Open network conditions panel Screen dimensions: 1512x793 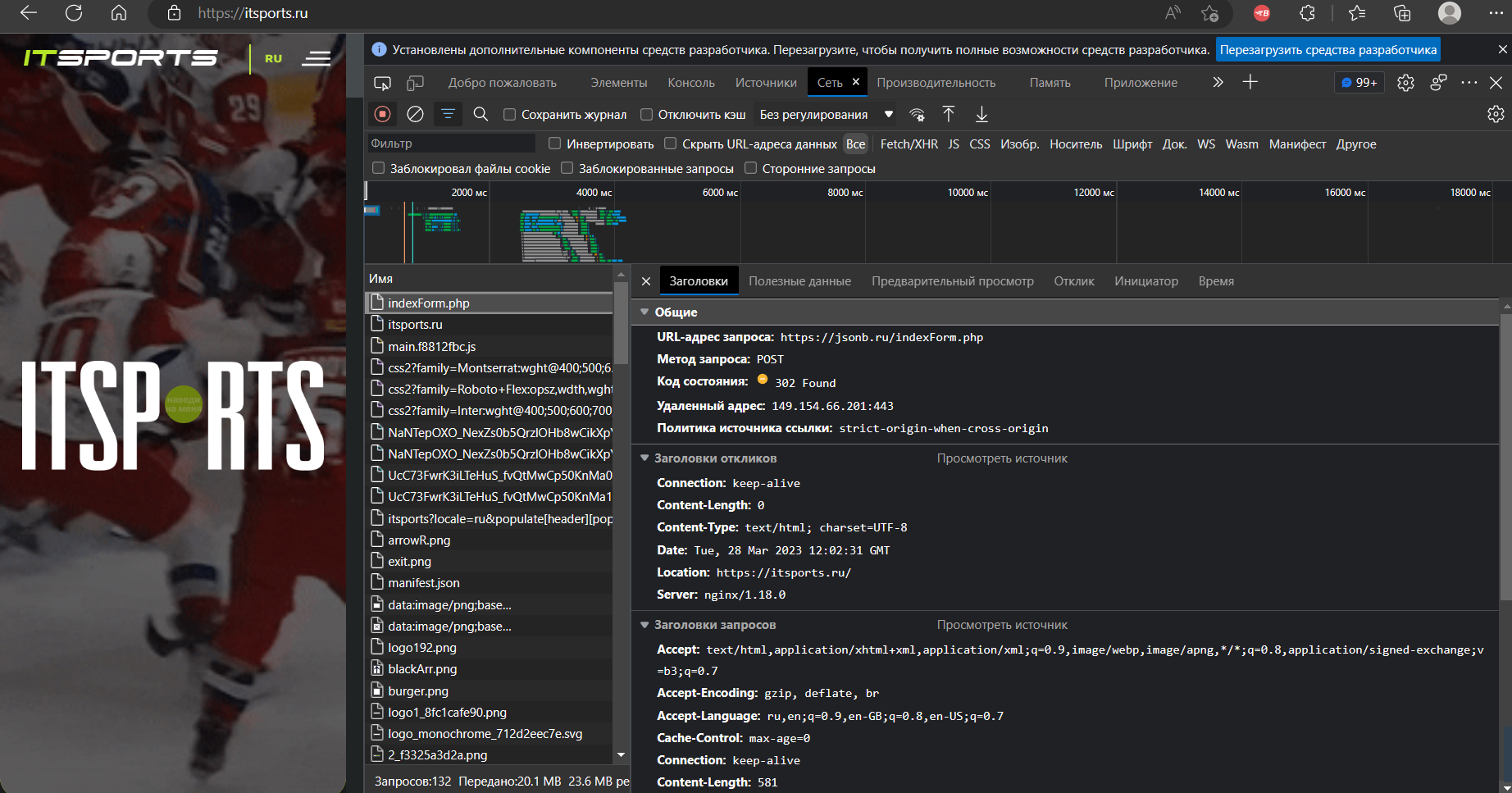917,114
